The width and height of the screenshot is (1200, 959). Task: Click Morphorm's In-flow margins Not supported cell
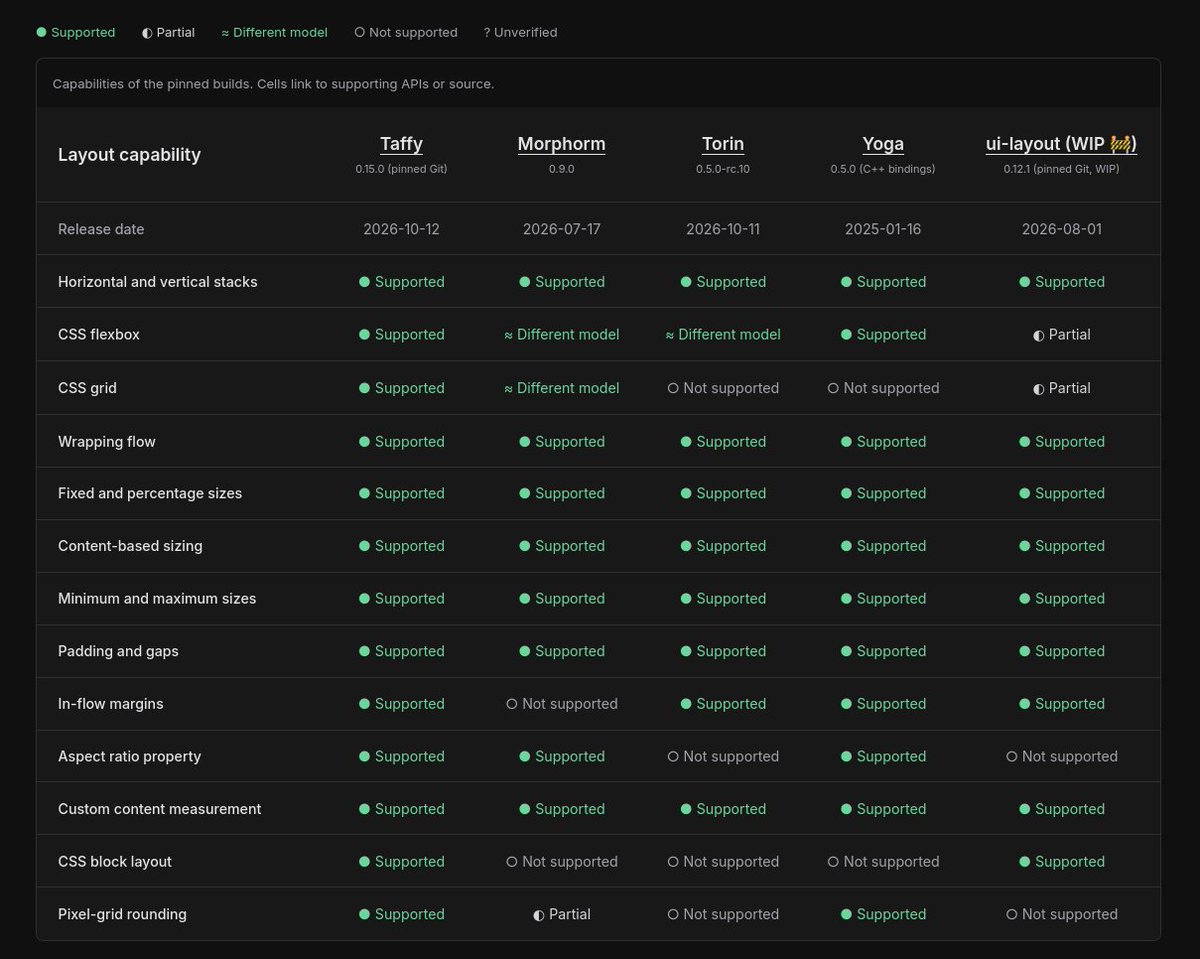561,704
